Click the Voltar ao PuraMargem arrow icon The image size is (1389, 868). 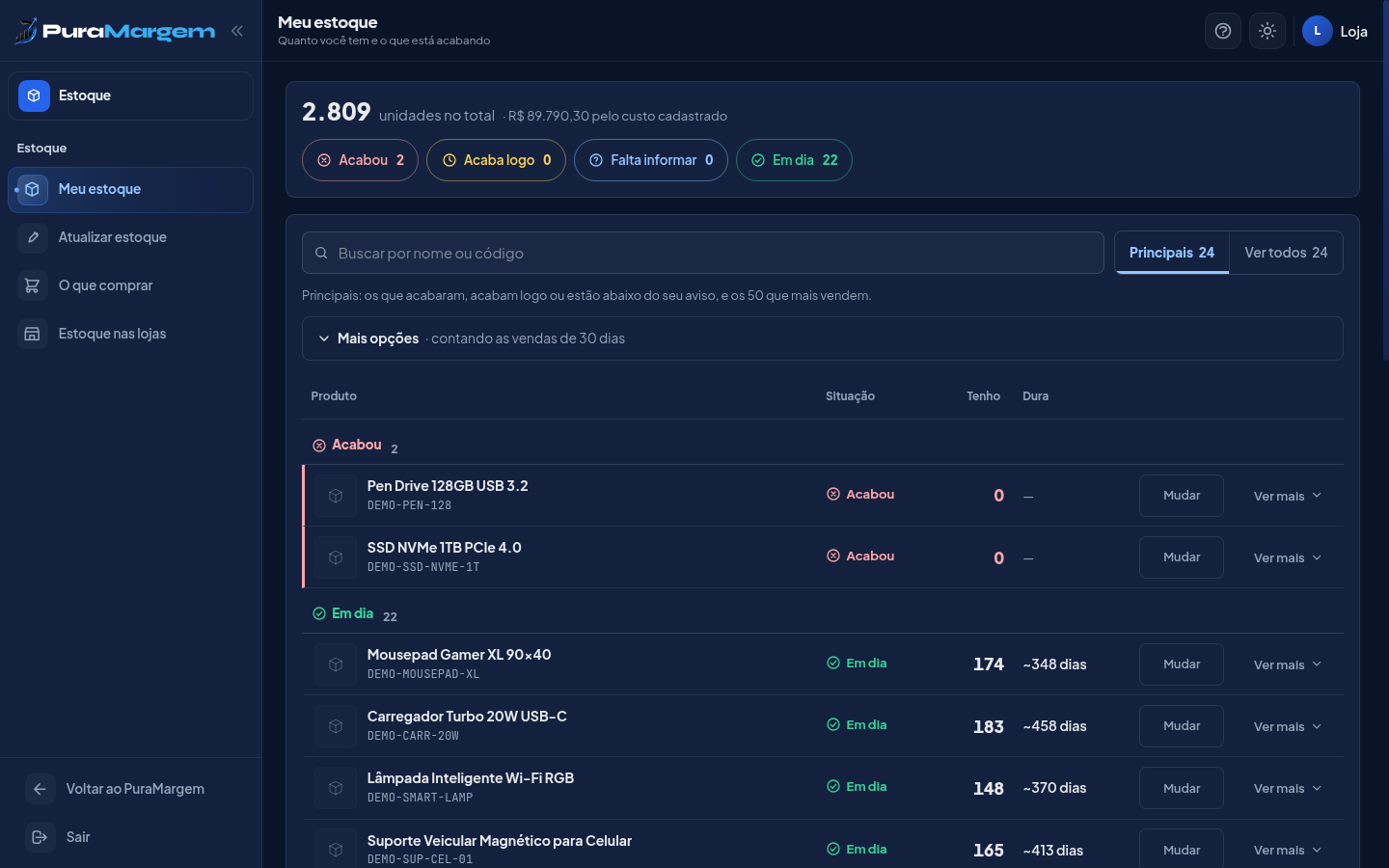[x=40, y=789]
